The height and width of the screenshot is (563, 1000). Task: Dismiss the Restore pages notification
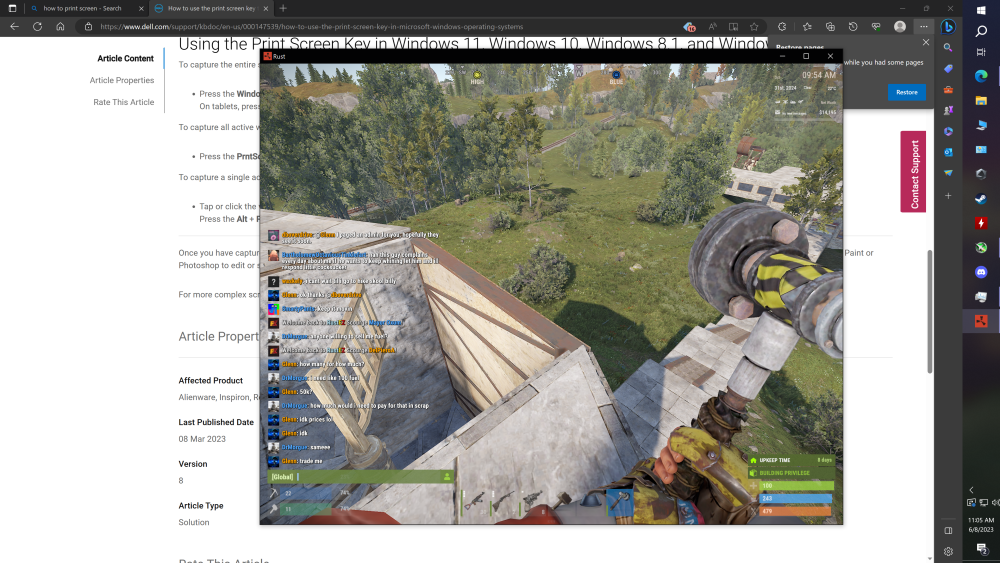pyautogui.click(x=926, y=42)
